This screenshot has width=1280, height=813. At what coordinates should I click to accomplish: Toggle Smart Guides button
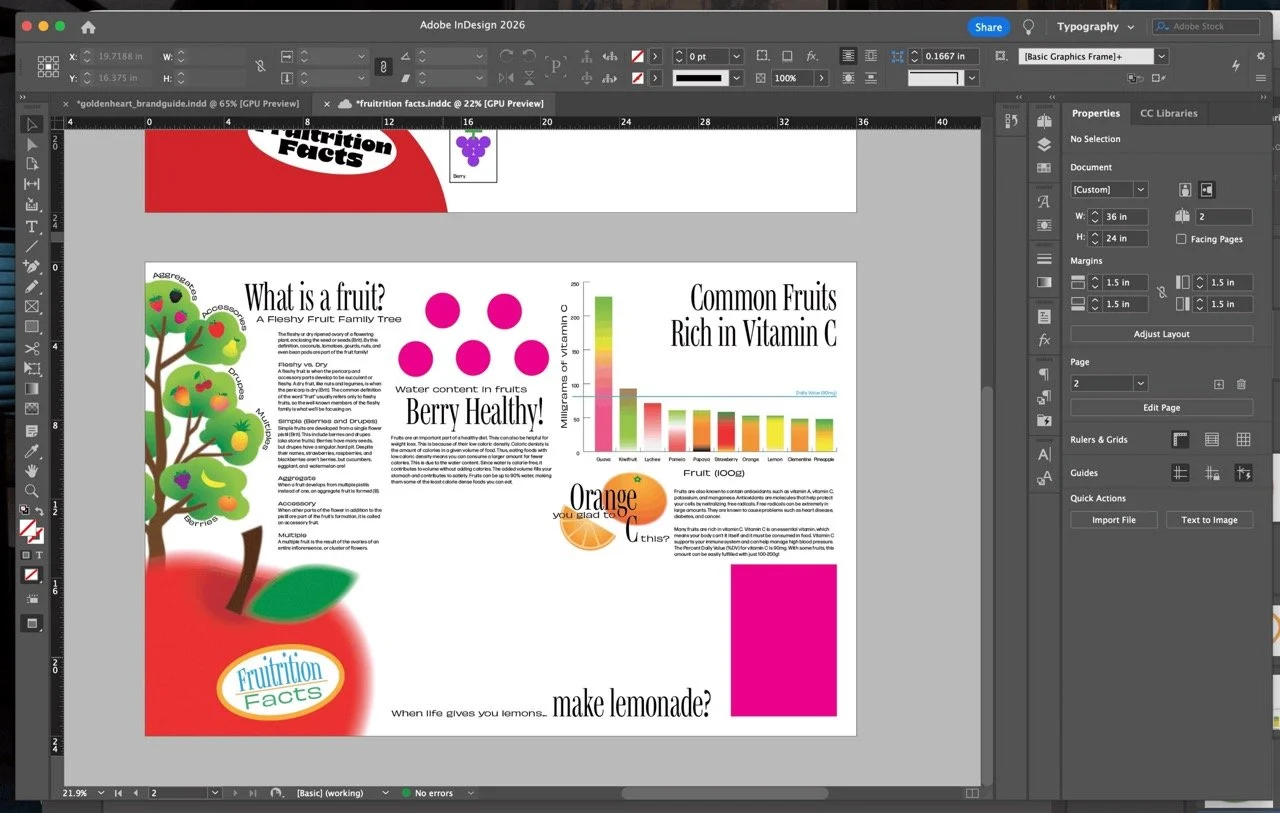pyautogui.click(x=1243, y=473)
